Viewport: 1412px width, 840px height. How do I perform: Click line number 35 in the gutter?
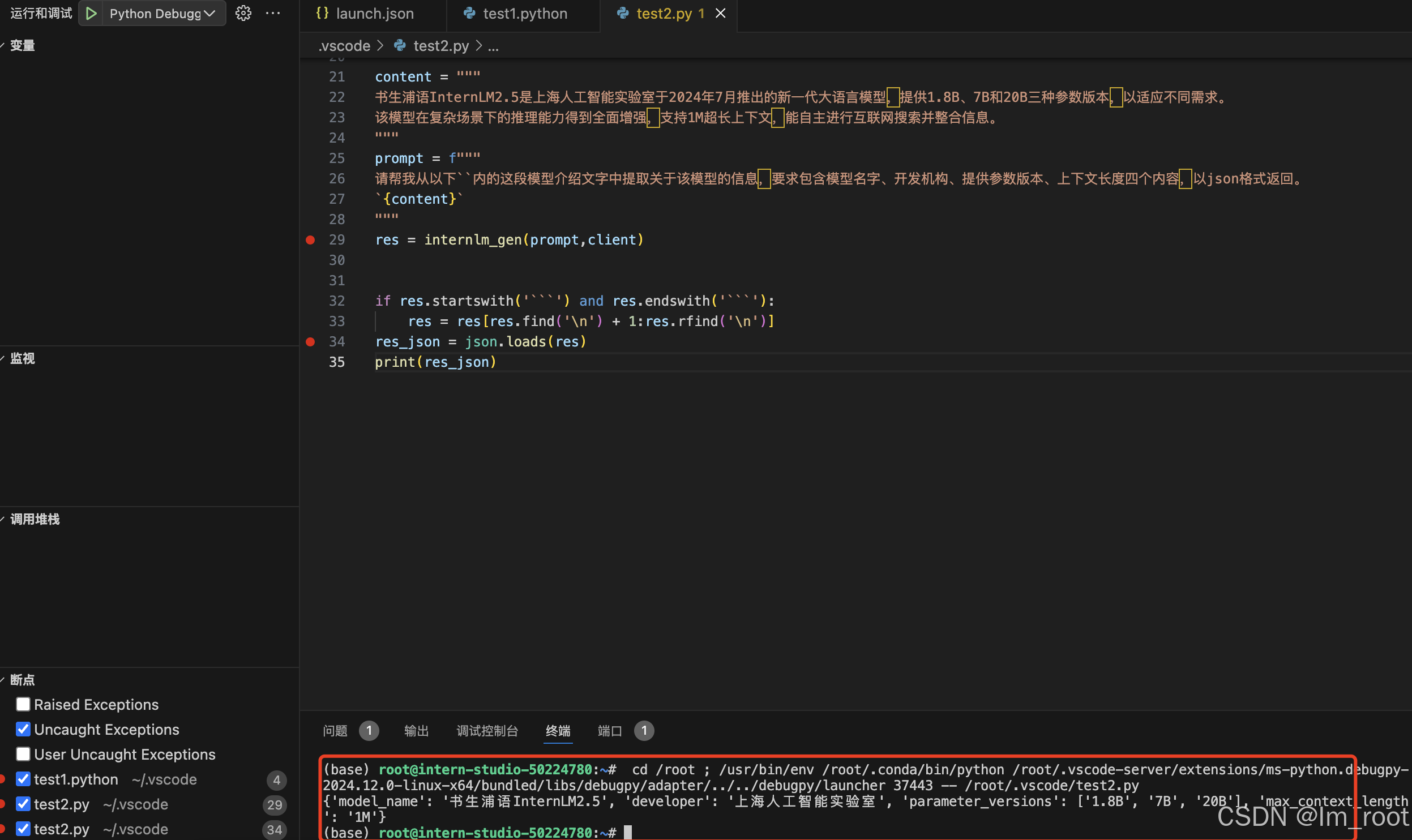coord(337,362)
